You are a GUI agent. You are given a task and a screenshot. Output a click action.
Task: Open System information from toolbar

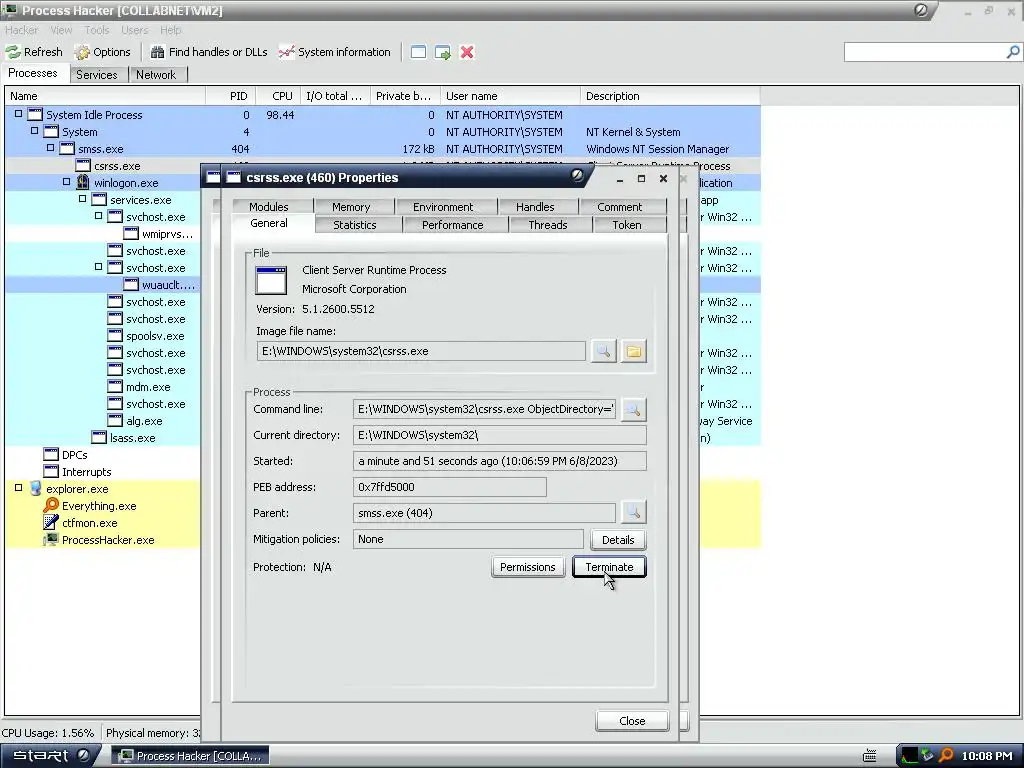(x=334, y=52)
